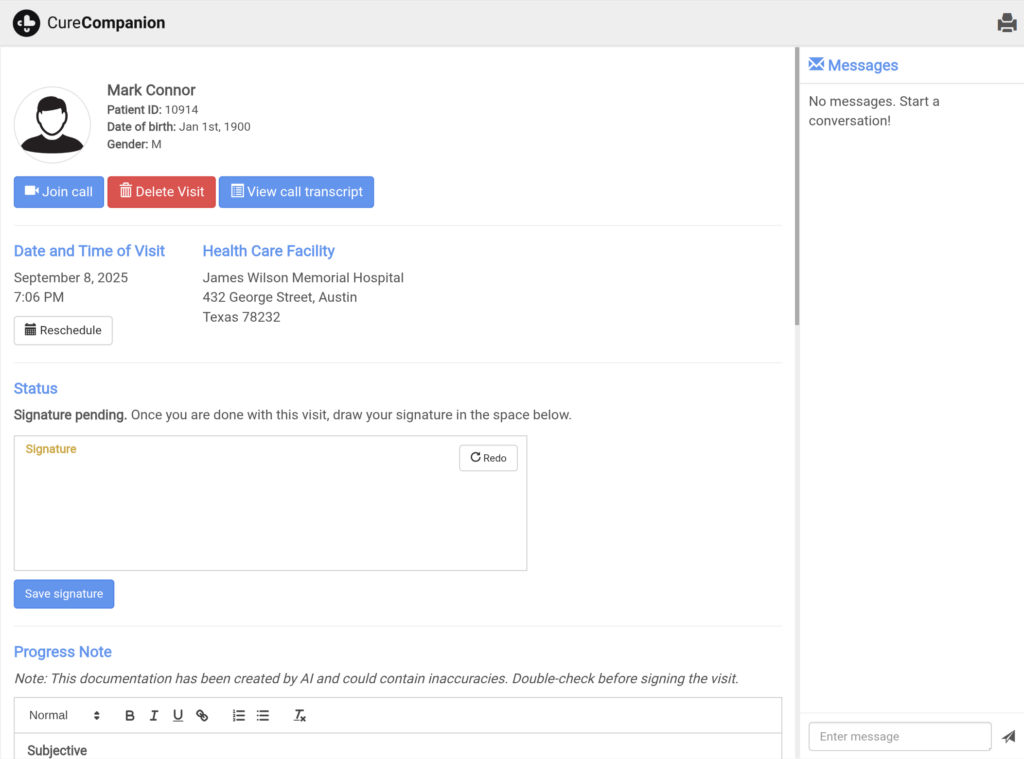Click Mark Connor's patient avatar

tap(52, 125)
